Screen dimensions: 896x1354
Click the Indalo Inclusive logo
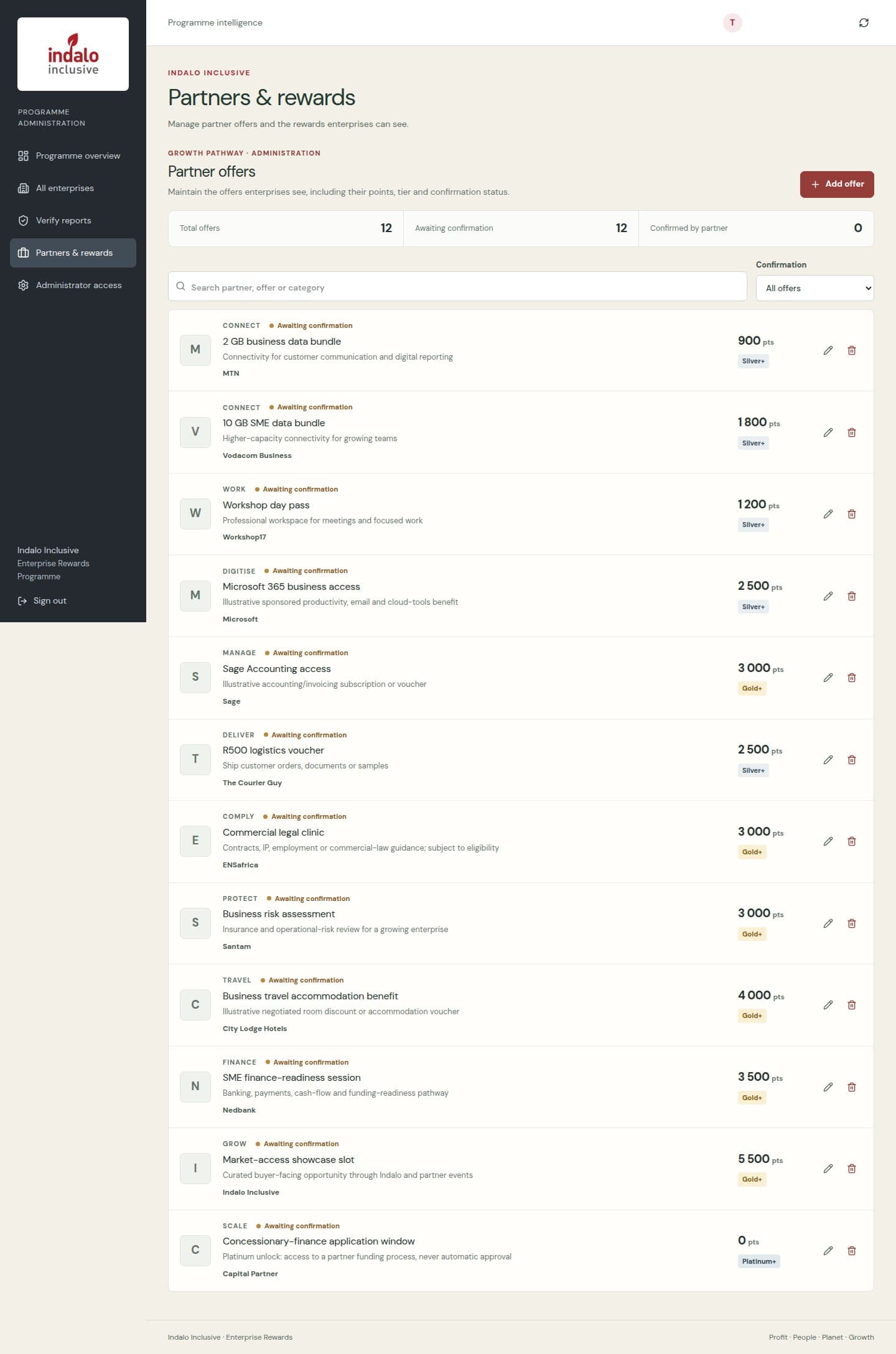[73, 54]
